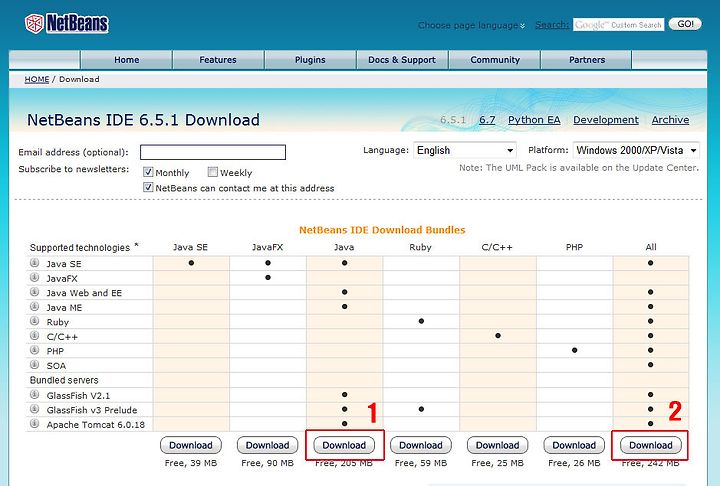
Task: Click the JavaFX column header
Action: tap(267, 247)
